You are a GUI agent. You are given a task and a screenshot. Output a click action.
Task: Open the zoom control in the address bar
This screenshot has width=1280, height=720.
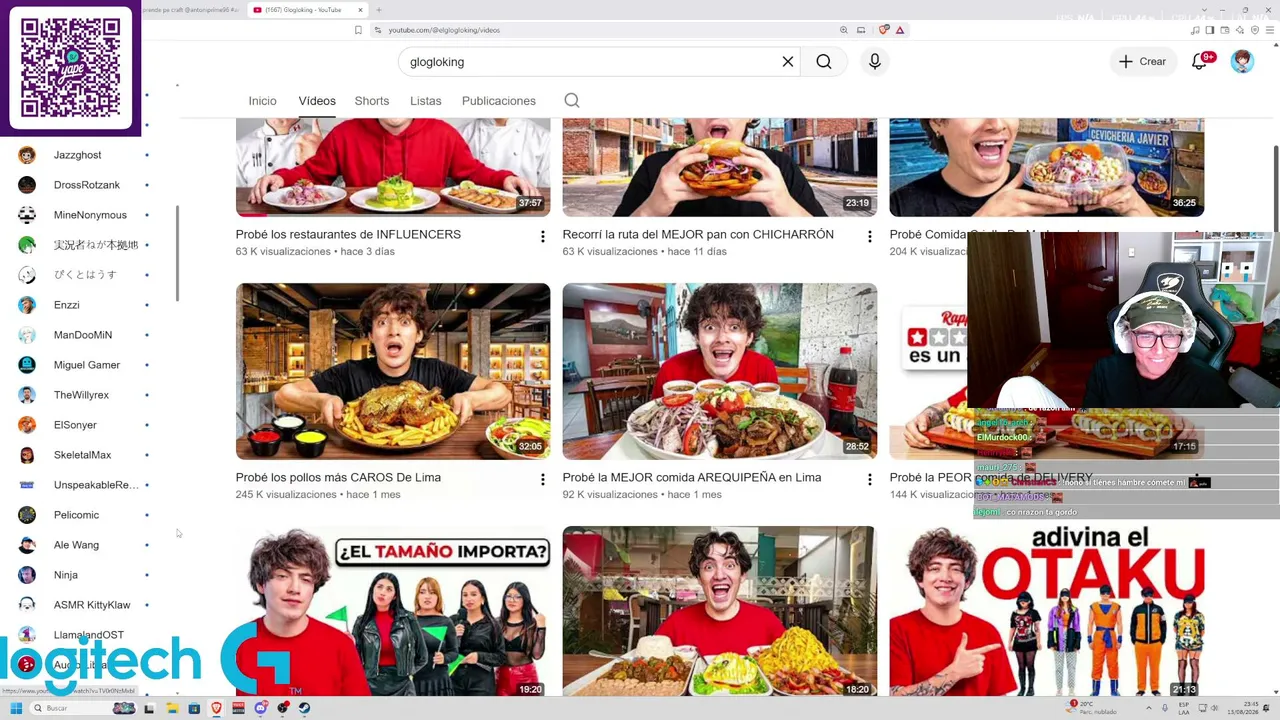(844, 30)
